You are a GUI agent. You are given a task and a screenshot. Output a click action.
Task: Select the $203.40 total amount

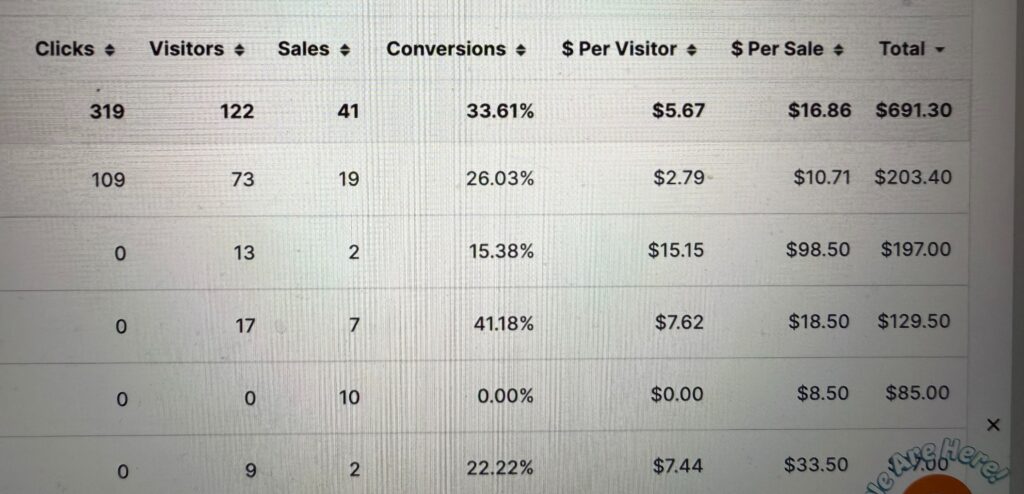(x=913, y=178)
